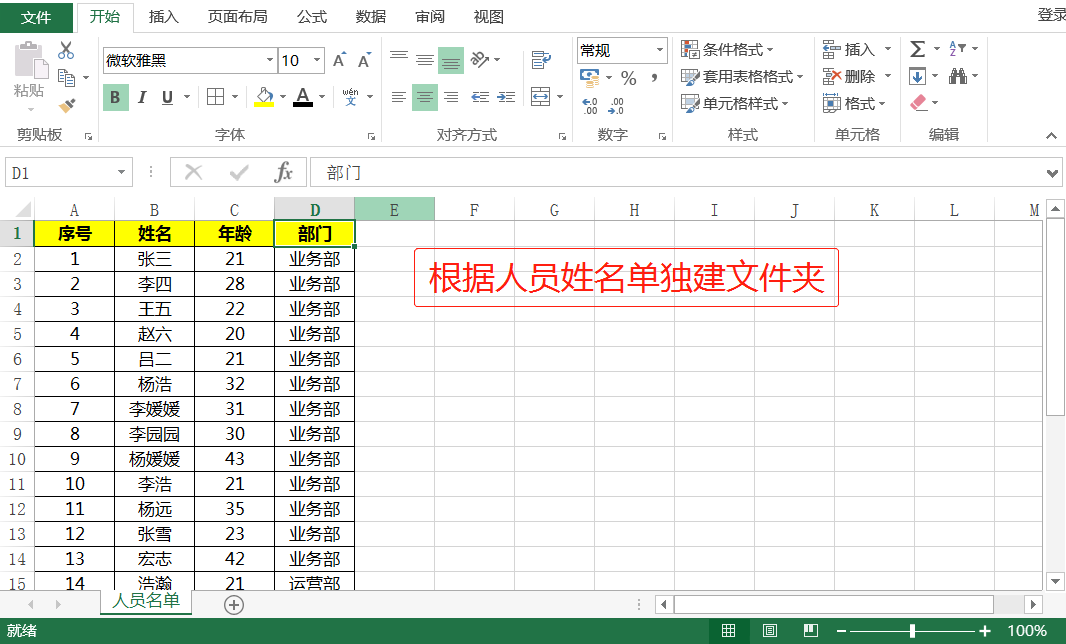Click the accounting number format icon
1066x644 pixels.
[x=589, y=78]
